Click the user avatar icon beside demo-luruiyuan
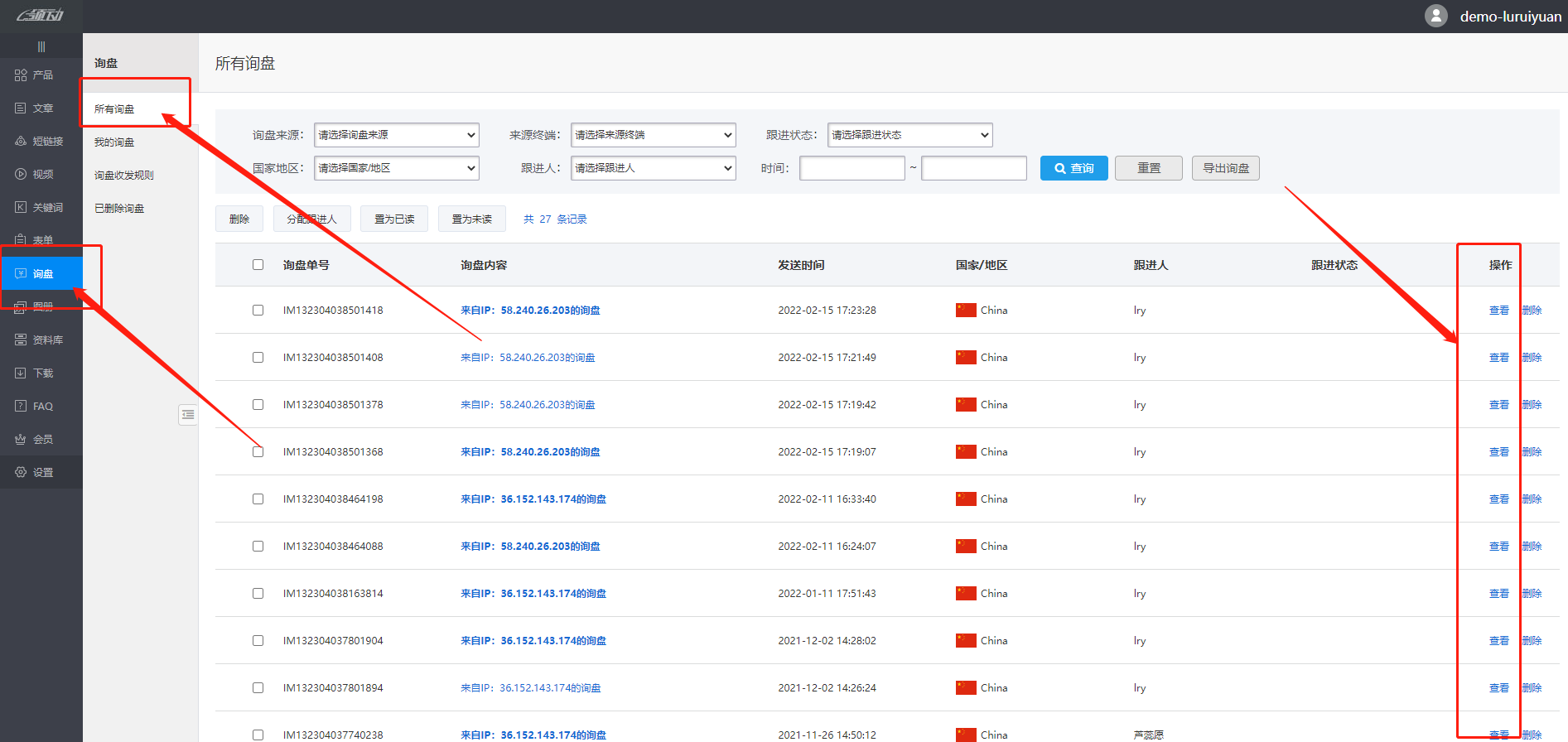 pyautogui.click(x=1435, y=16)
